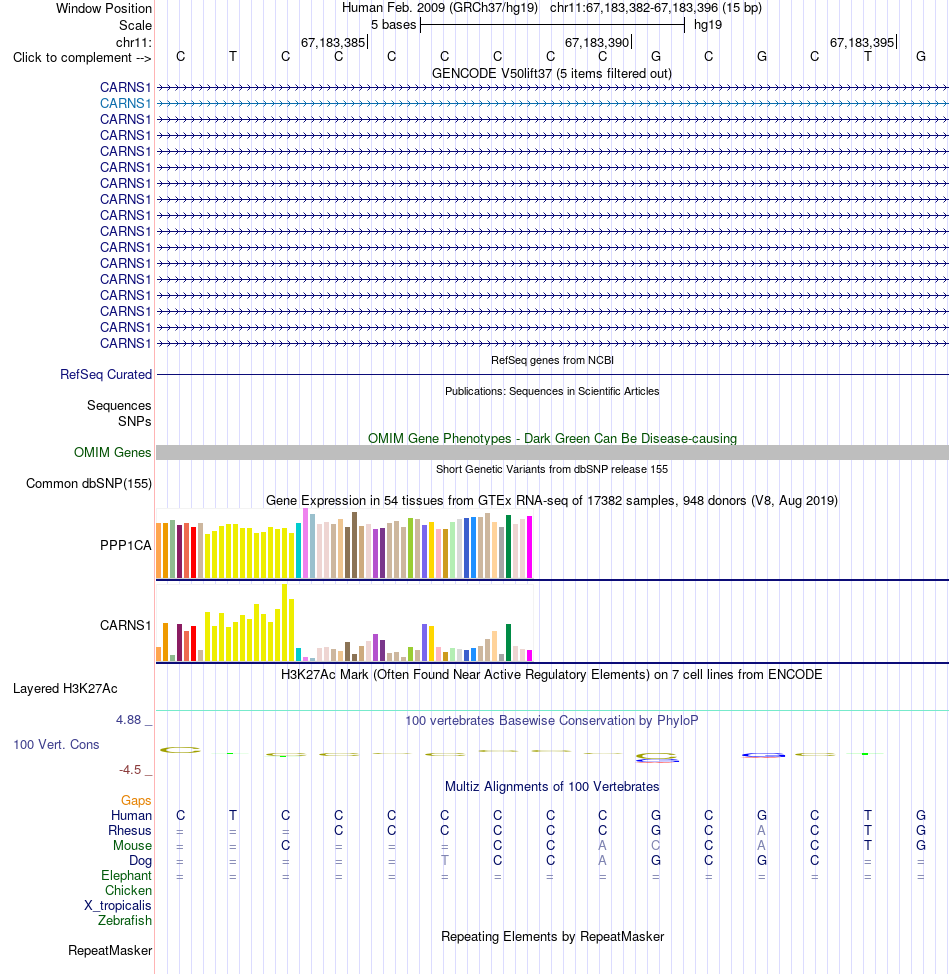Click the gray OMIM Genes item bar
This screenshot has height=974, width=950.
[x=552, y=452]
